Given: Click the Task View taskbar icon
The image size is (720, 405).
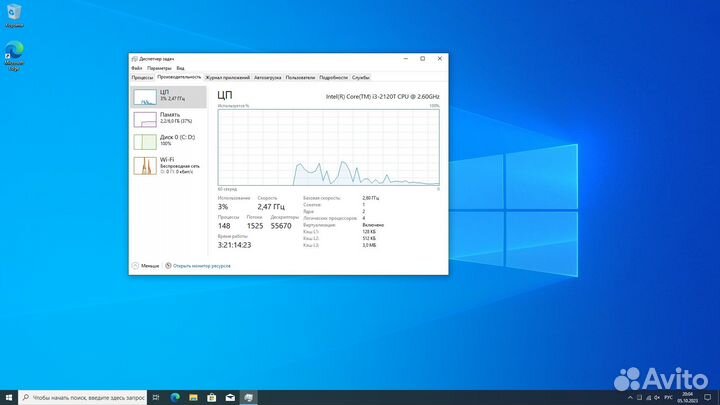Looking at the screenshot, I should coord(156,398).
